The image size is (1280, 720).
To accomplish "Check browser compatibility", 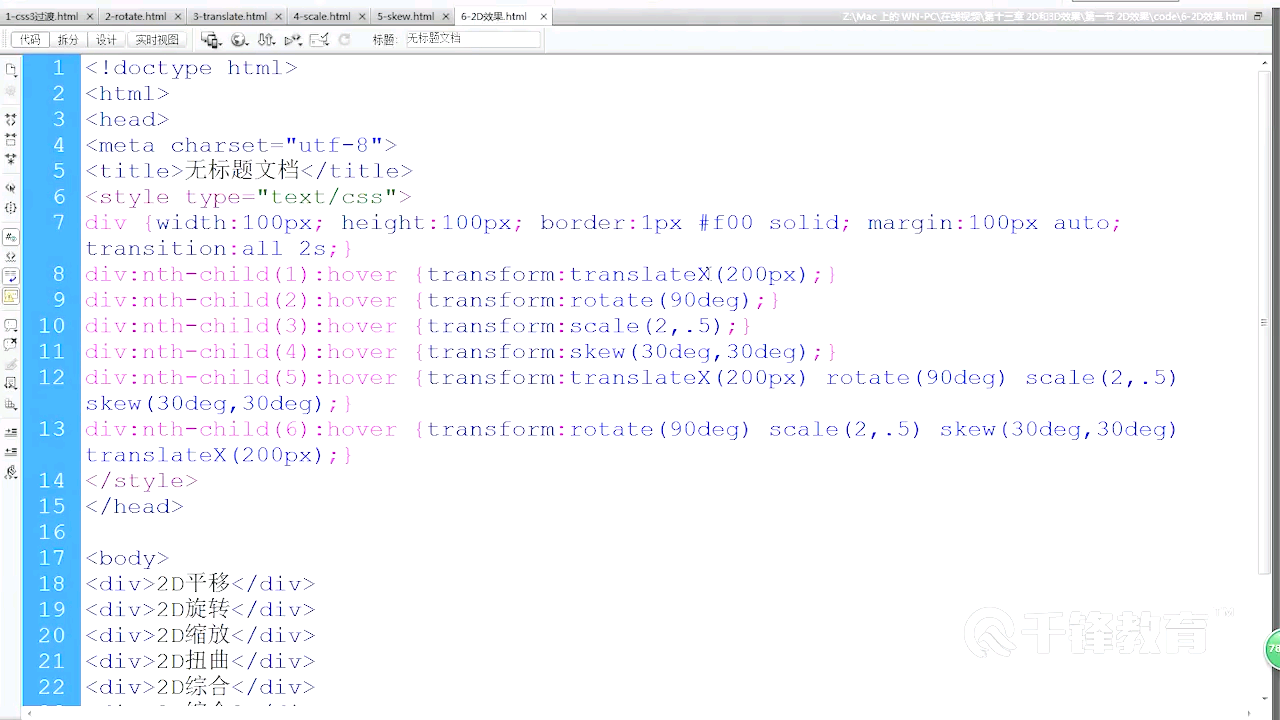I will (319, 39).
